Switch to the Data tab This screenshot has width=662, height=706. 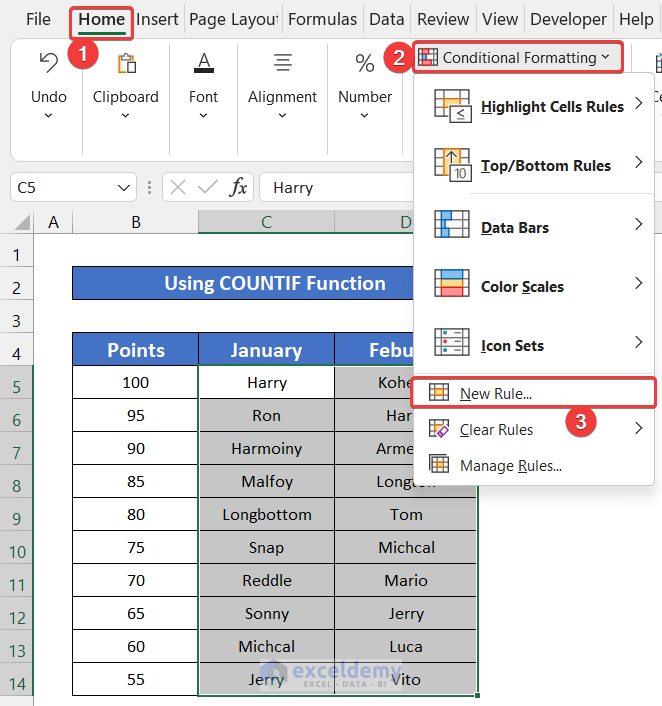coord(386,19)
